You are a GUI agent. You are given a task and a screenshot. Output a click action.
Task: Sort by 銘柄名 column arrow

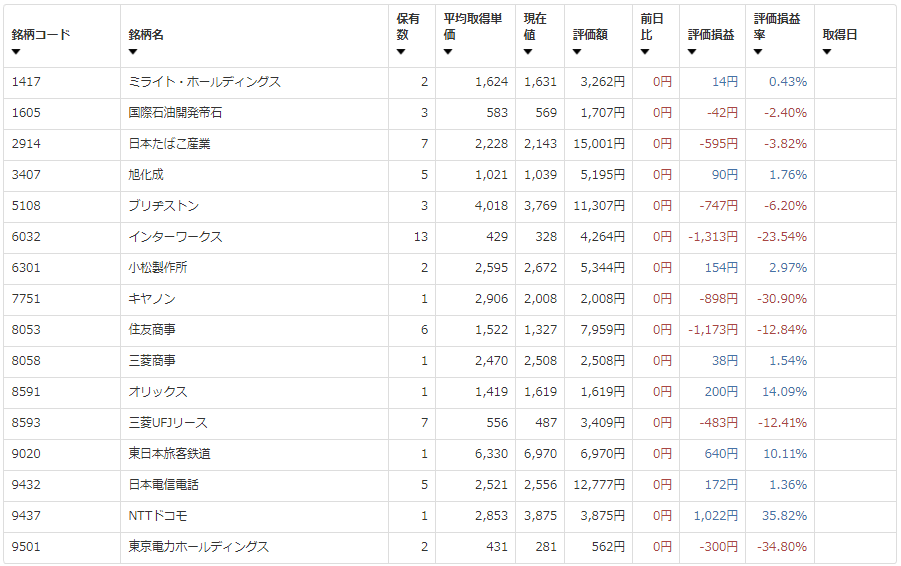(x=133, y=52)
